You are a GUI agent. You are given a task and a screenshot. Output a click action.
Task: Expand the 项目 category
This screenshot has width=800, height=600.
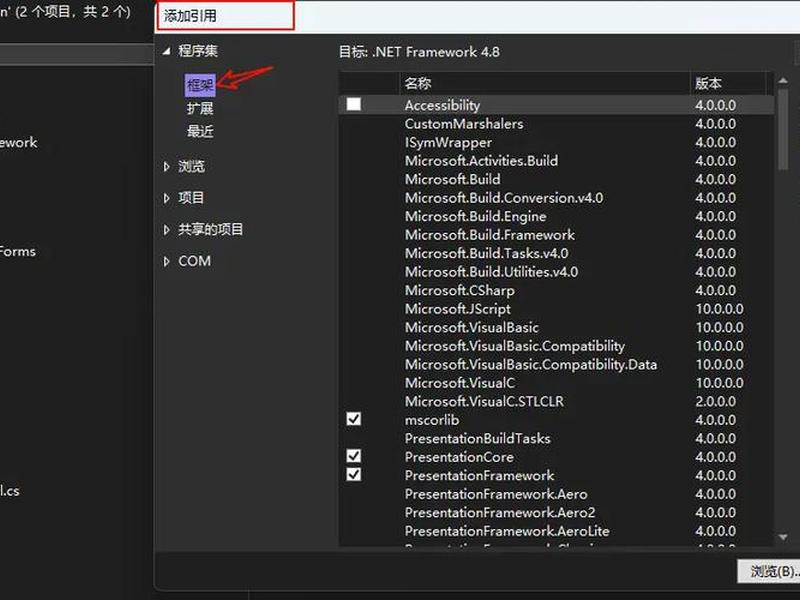[166, 198]
